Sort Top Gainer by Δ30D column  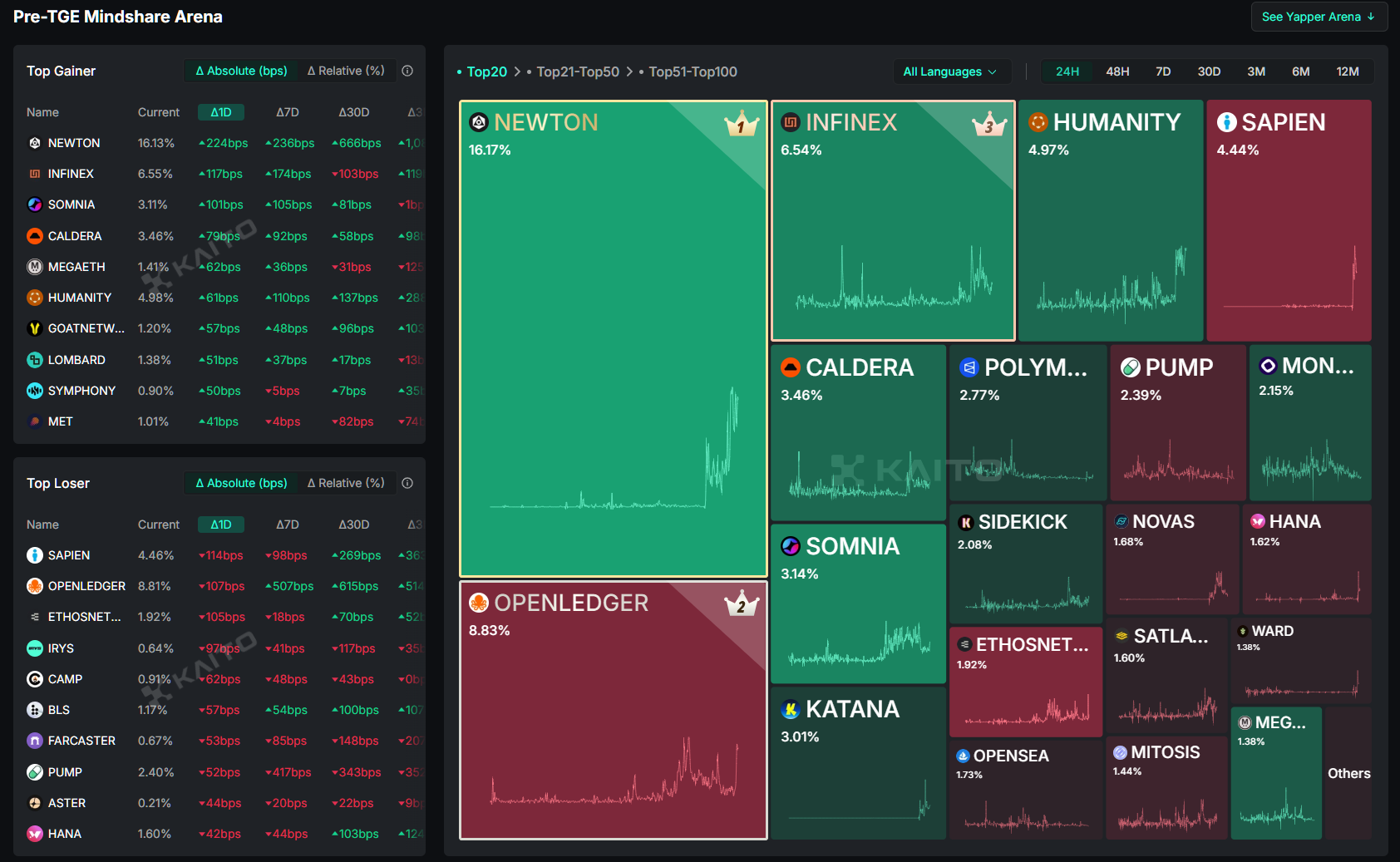click(354, 112)
